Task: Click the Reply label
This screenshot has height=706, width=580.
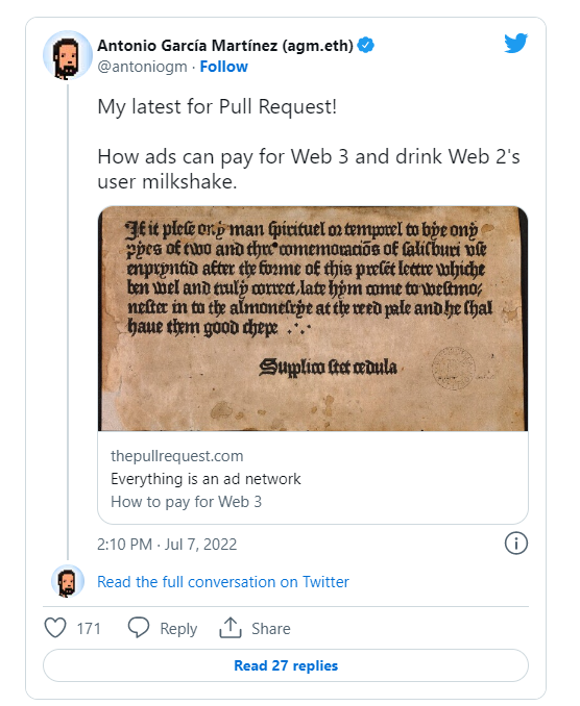Action: (x=178, y=629)
